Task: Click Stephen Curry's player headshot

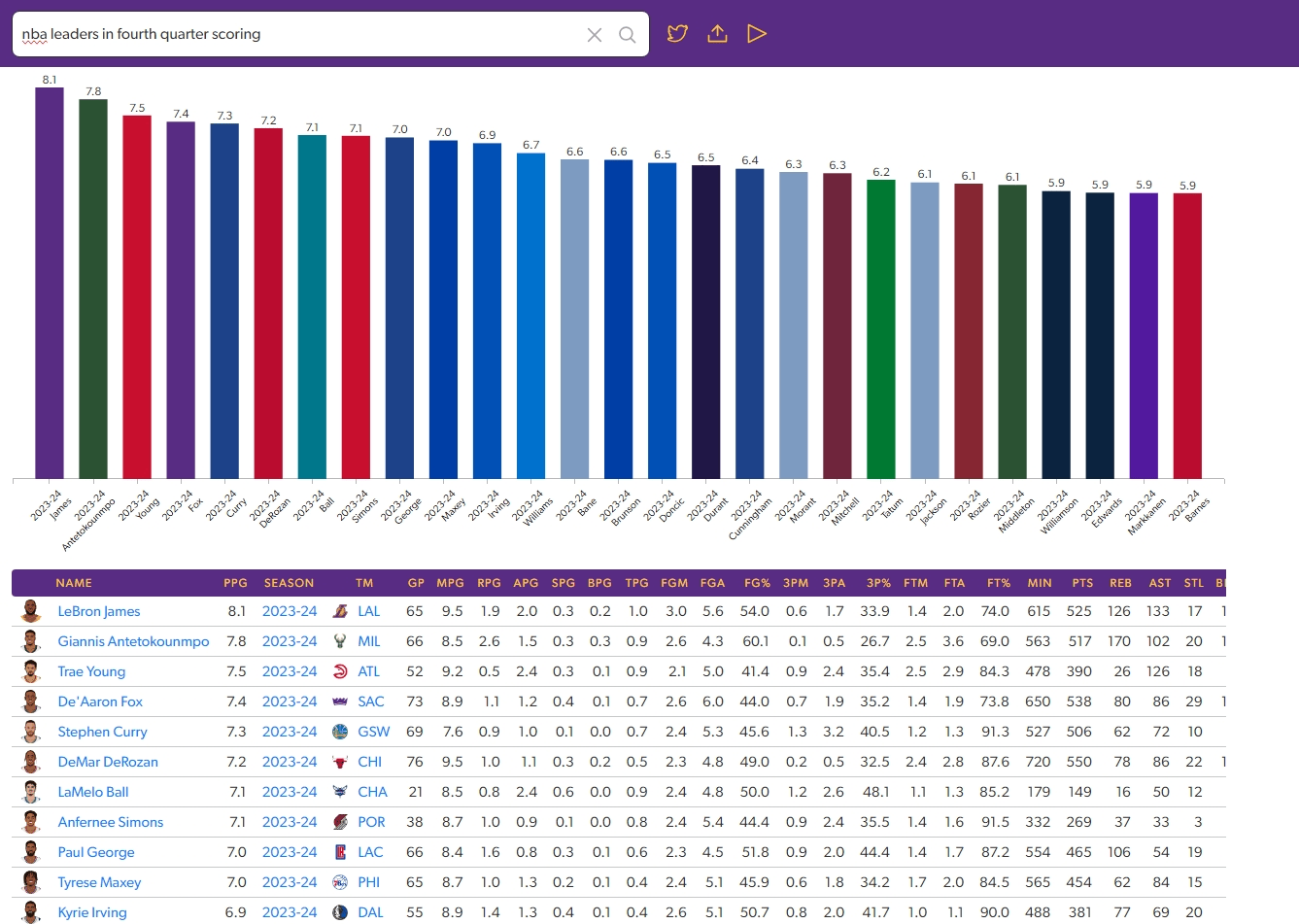Action: 31,732
